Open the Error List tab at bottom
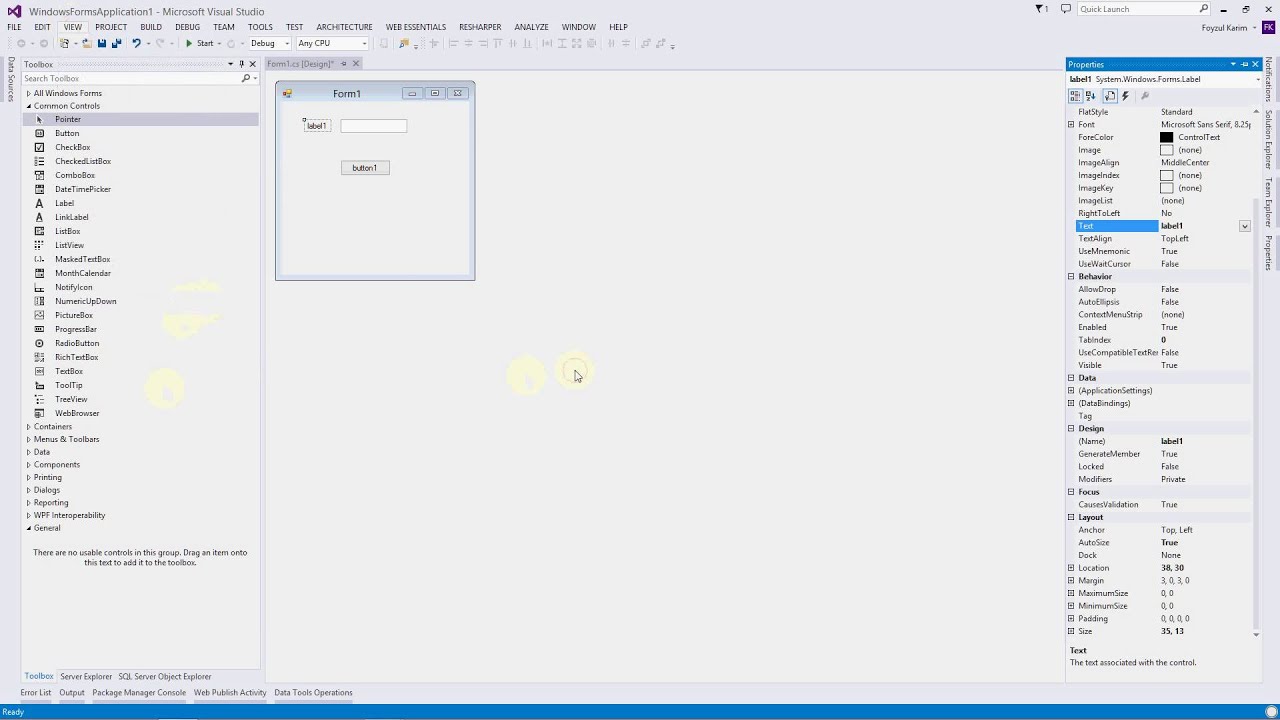1280x720 pixels. 36,693
